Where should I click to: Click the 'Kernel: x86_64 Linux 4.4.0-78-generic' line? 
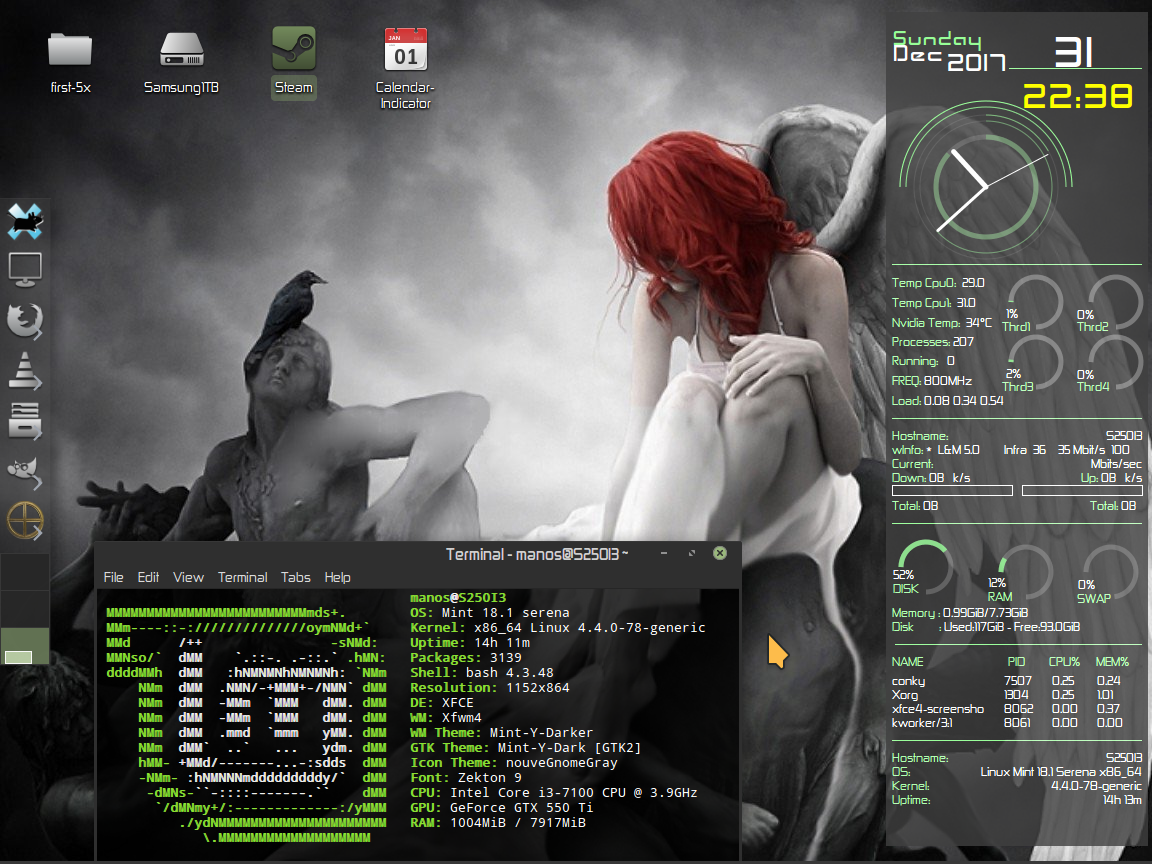tap(558, 628)
